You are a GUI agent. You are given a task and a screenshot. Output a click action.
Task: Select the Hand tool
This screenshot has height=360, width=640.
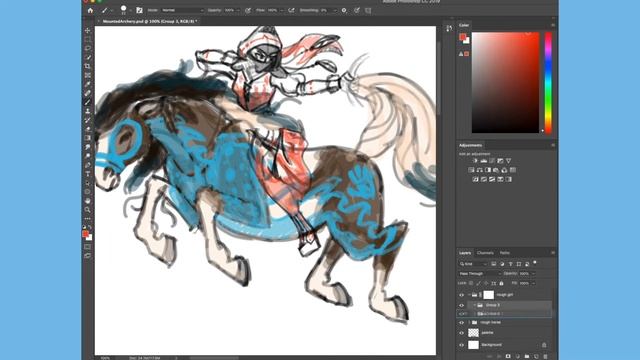(x=87, y=201)
